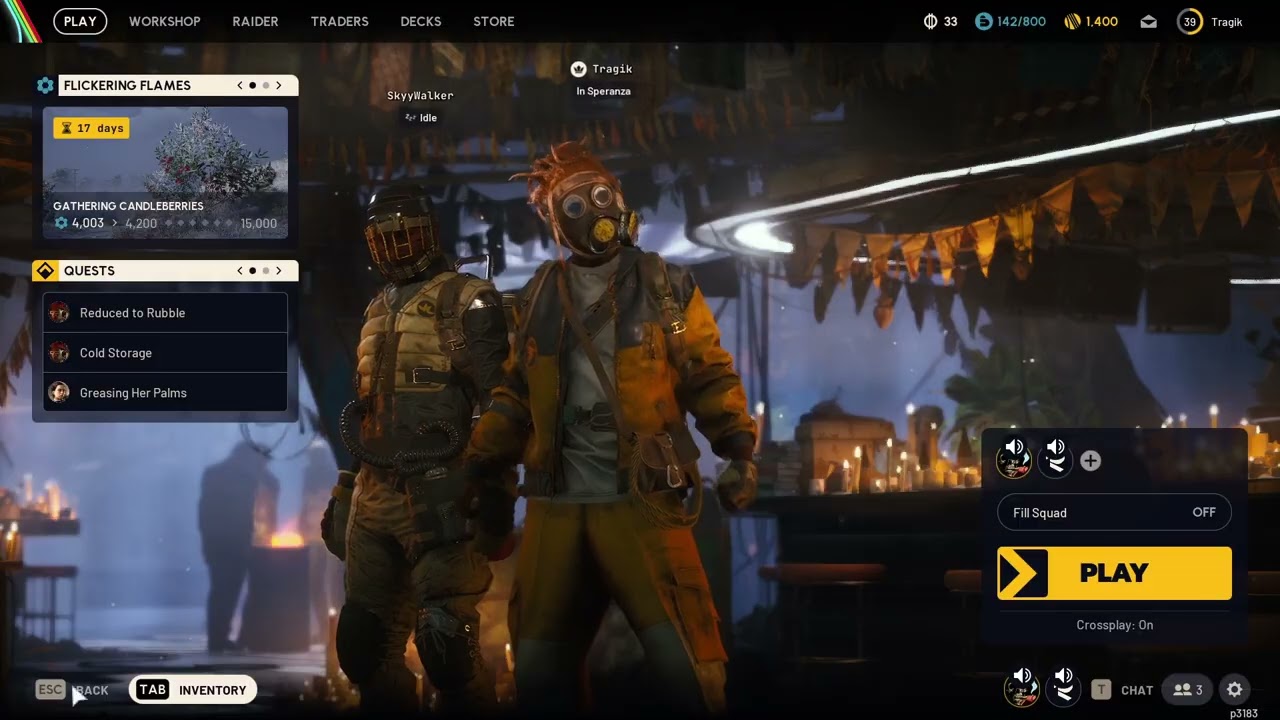Open the Reduced to Rubble quest
The image size is (1280, 720).
[x=165, y=313]
